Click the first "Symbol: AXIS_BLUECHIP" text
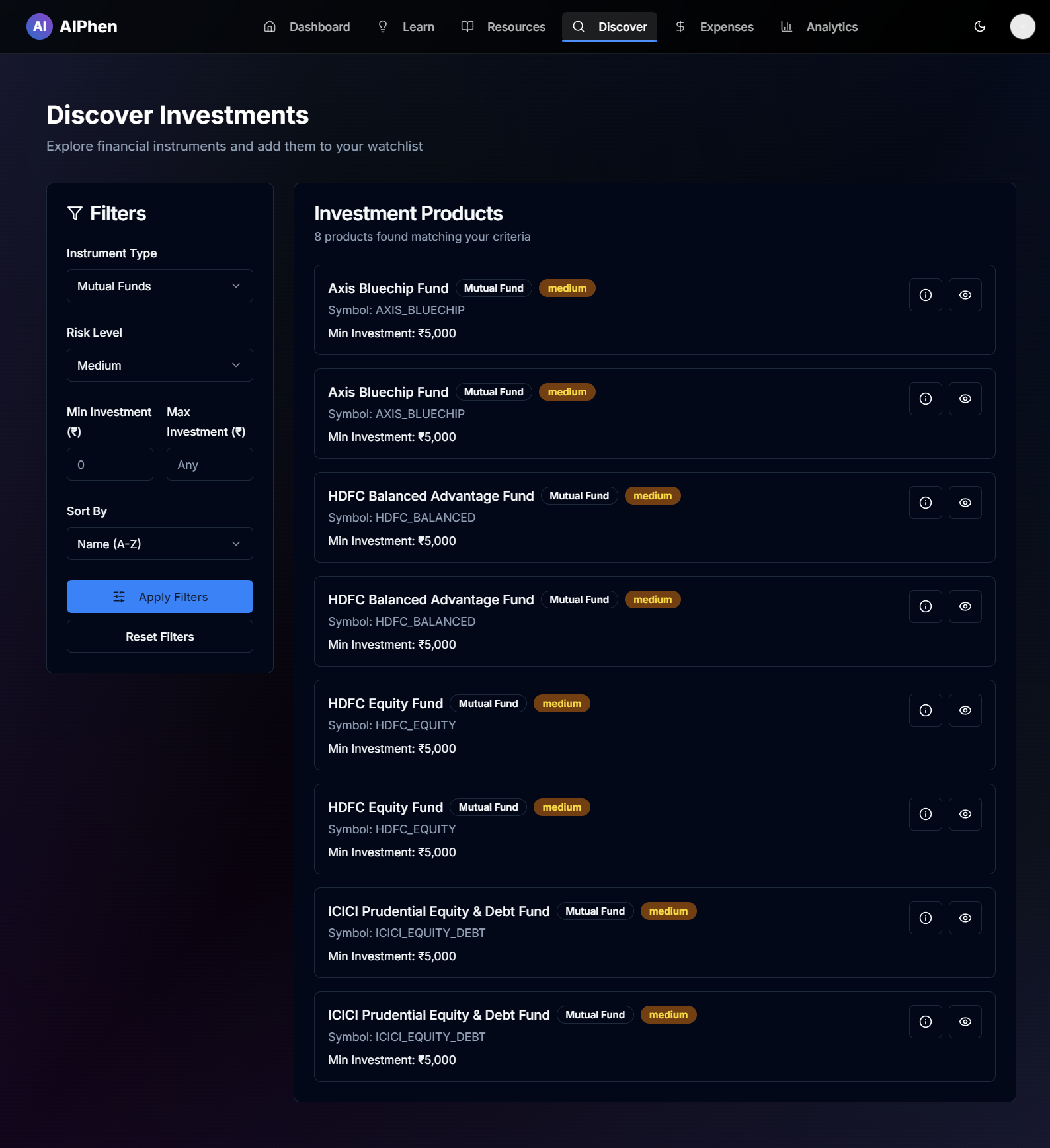The width and height of the screenshot is (1050, 1148). pos(396,310)
